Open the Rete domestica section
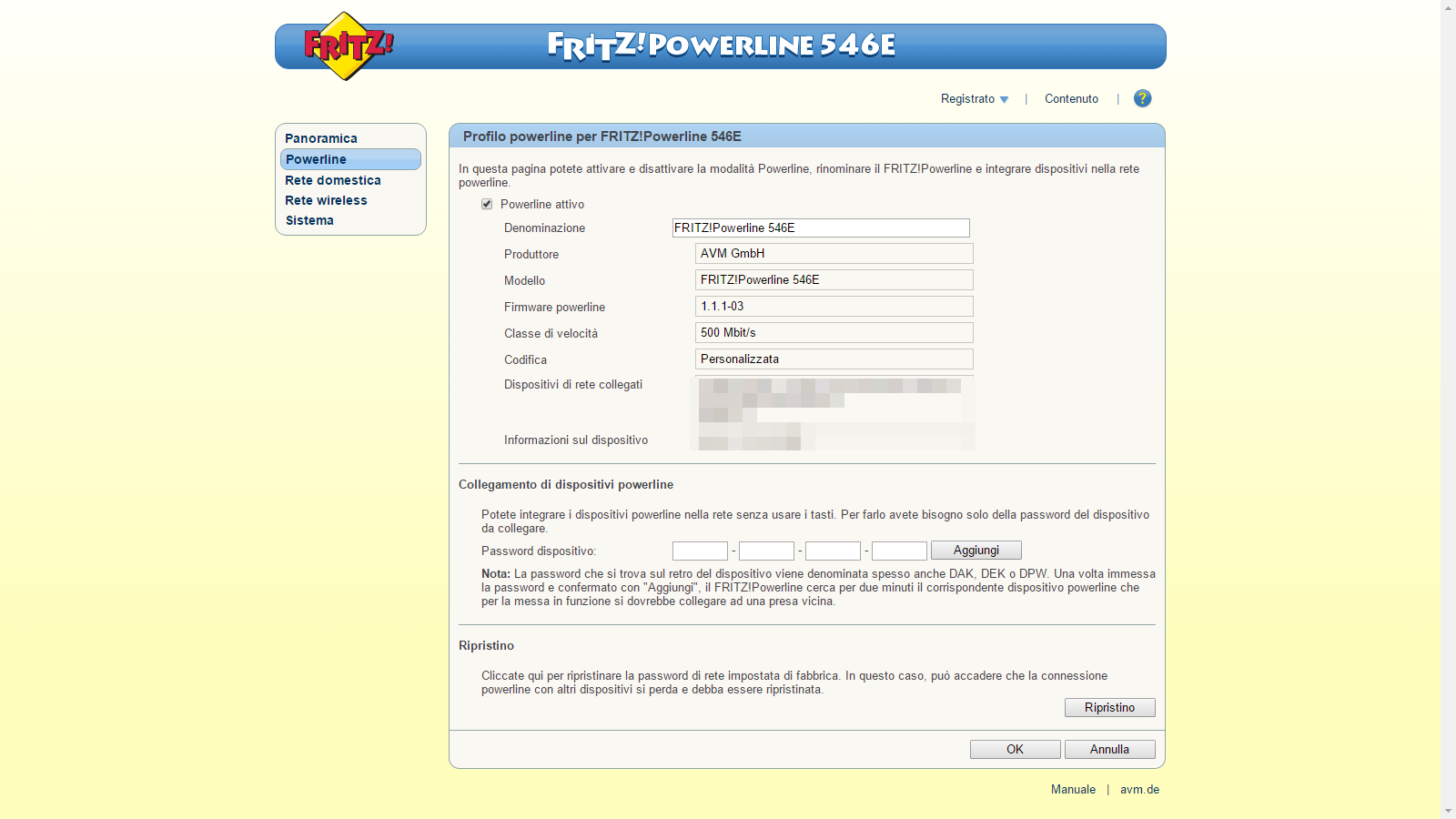The width and height of the screenshot is (1456, 819). (333, 180)
